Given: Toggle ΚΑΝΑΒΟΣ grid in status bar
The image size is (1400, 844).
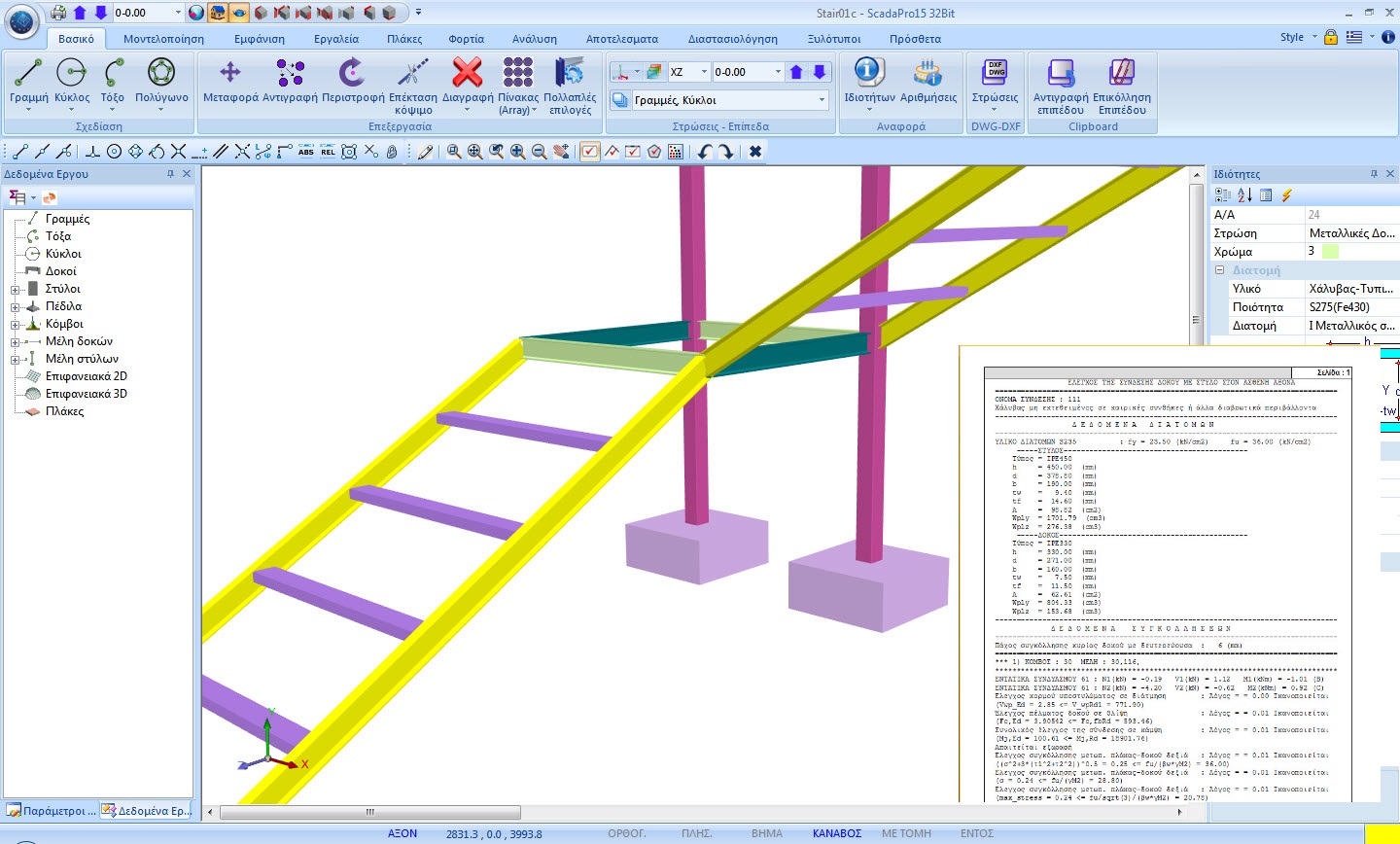Looking at the screenshot, I should tap(837, 833).
